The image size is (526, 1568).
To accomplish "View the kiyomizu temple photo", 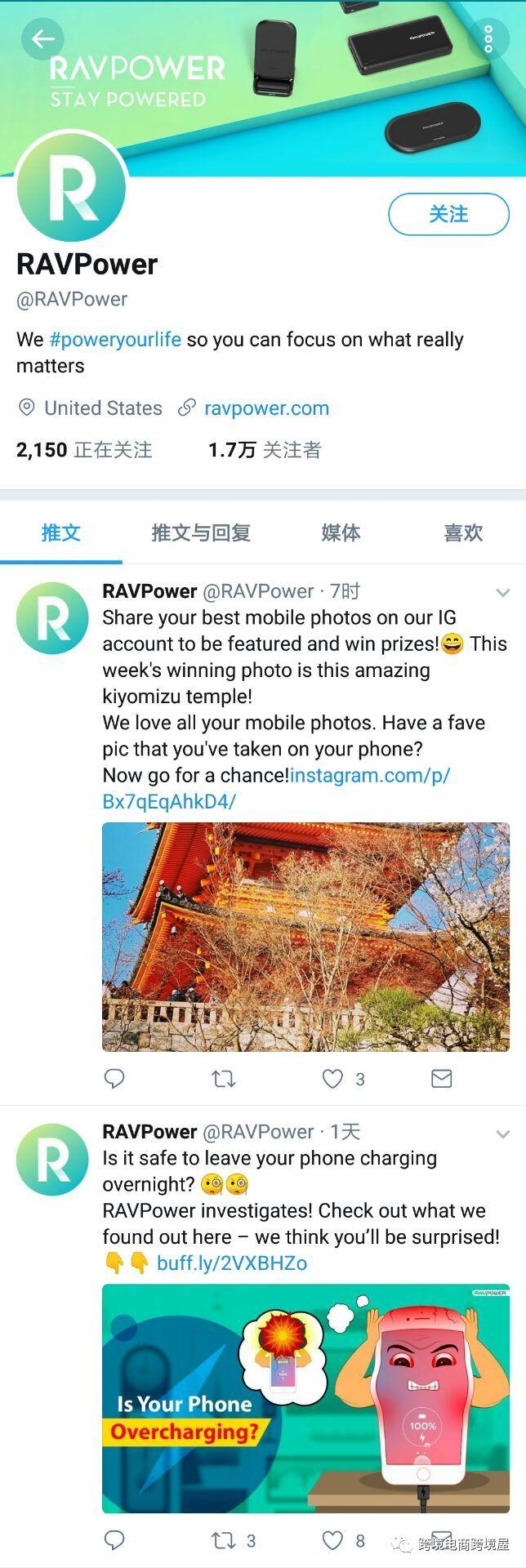I will (x=305, y=937).
